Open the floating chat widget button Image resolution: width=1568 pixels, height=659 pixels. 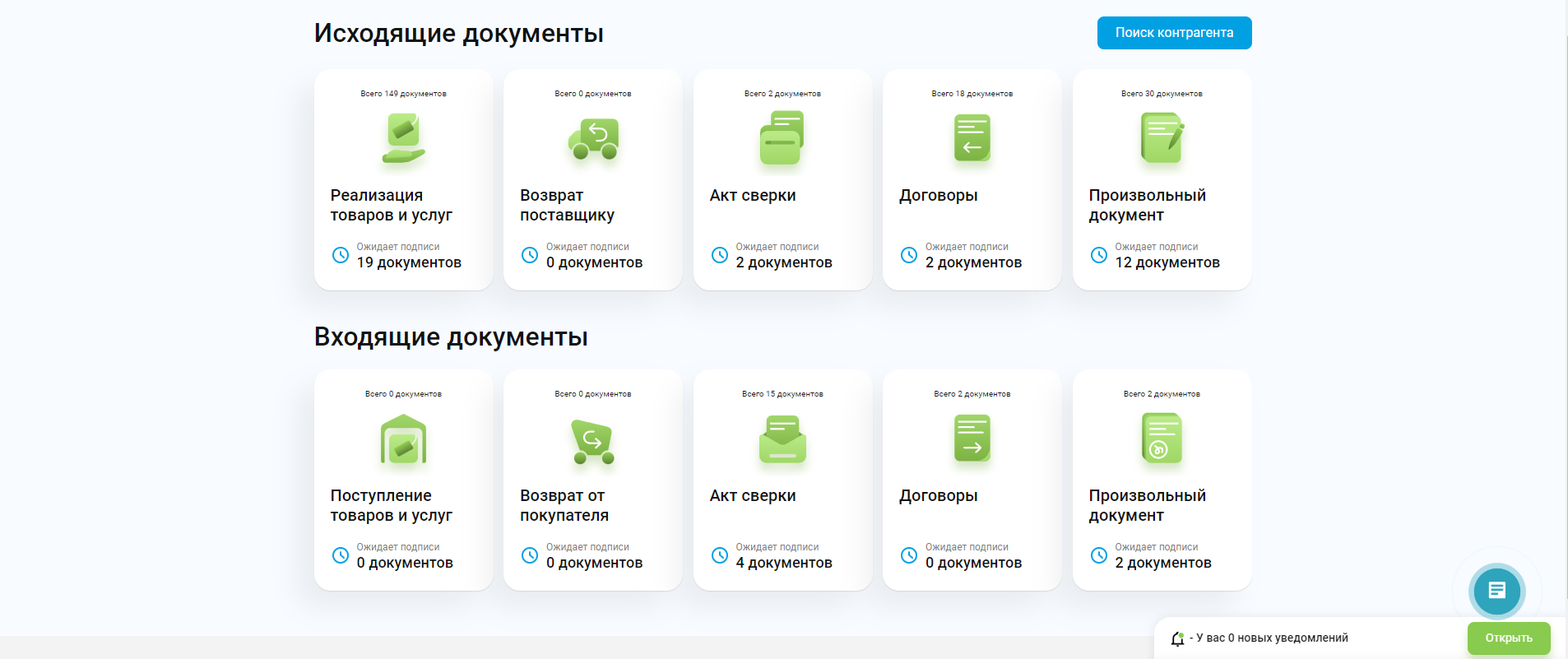click(x=1496, y=590)
